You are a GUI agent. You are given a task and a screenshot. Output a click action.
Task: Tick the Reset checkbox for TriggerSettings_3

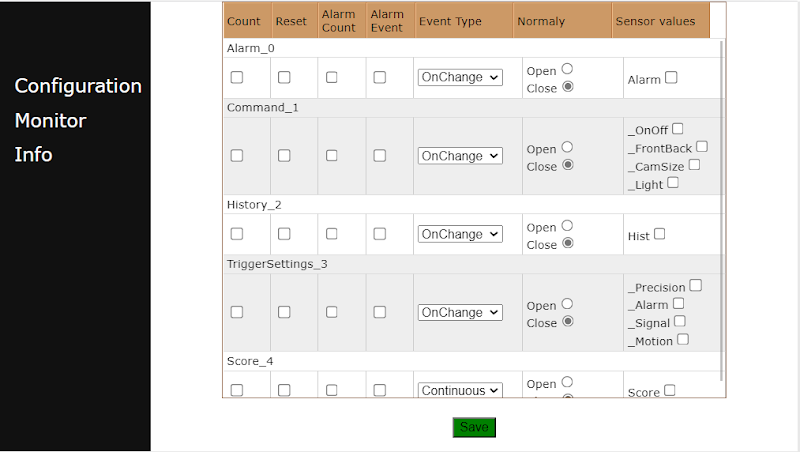click(284, 312)
